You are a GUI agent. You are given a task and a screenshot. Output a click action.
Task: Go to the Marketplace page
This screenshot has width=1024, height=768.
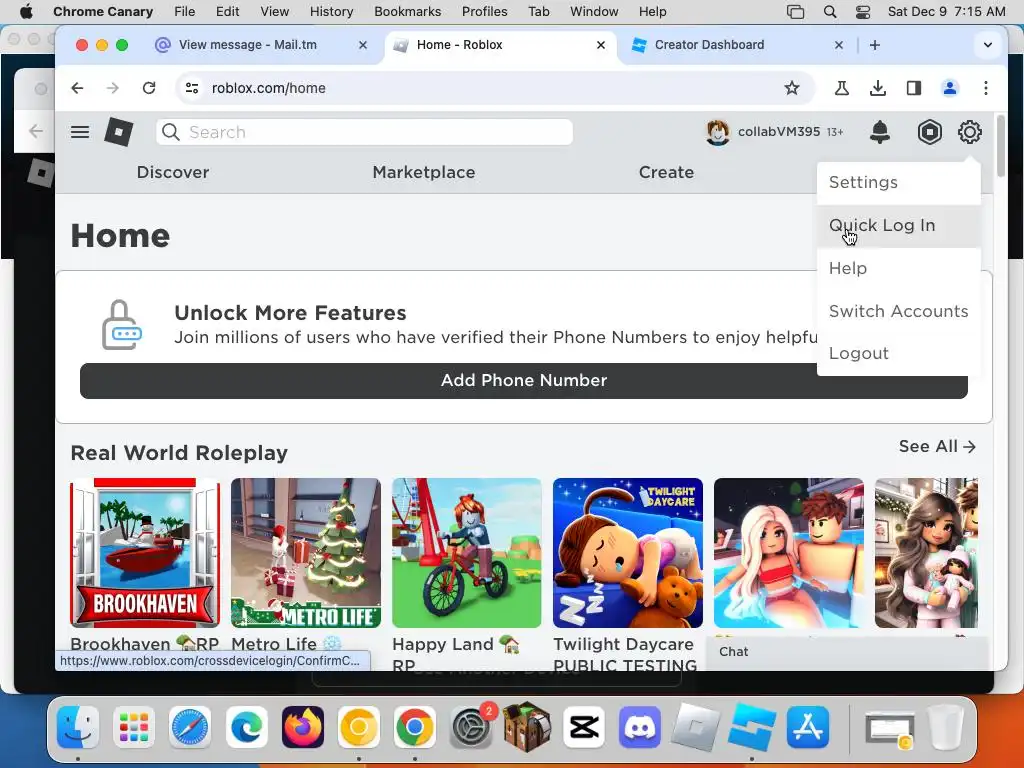[424, 172]
